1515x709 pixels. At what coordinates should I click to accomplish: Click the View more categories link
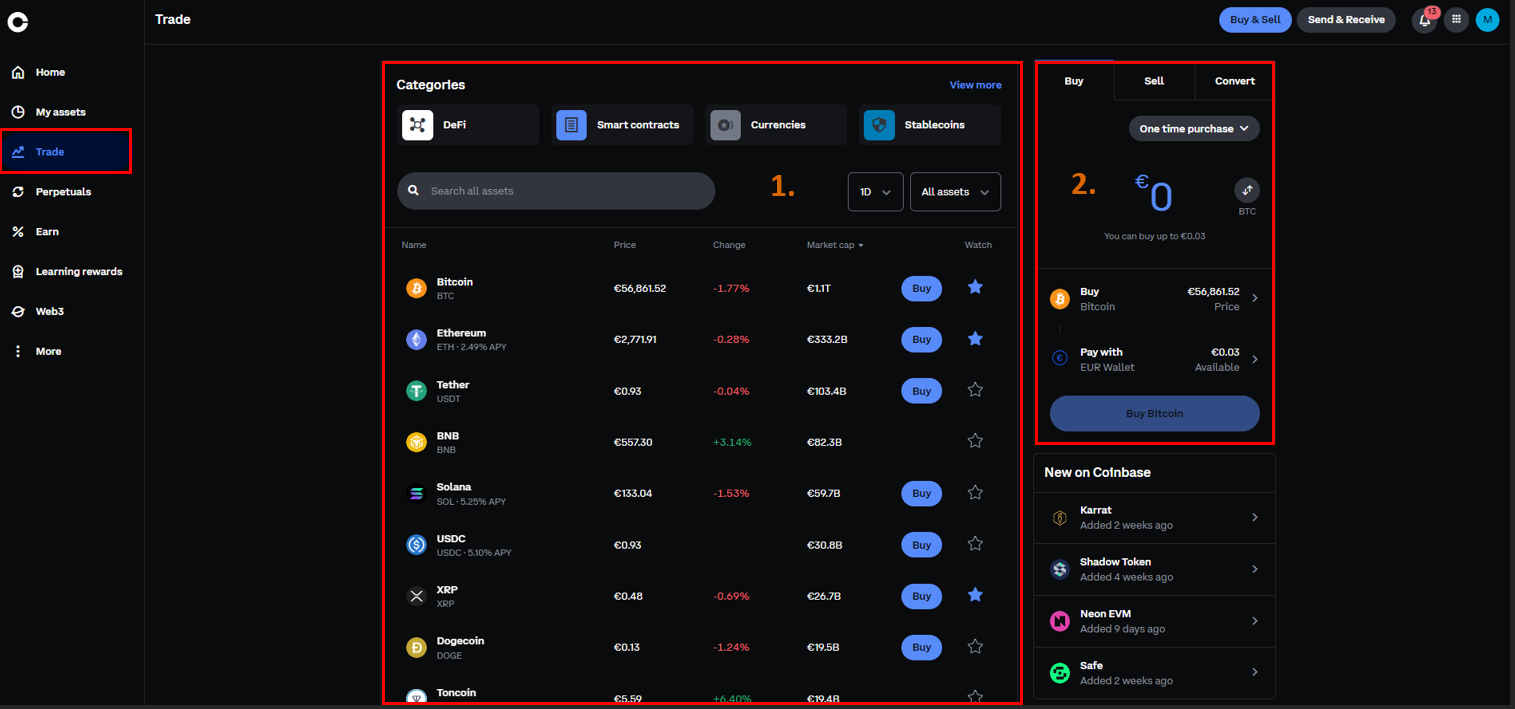(975, 85)
